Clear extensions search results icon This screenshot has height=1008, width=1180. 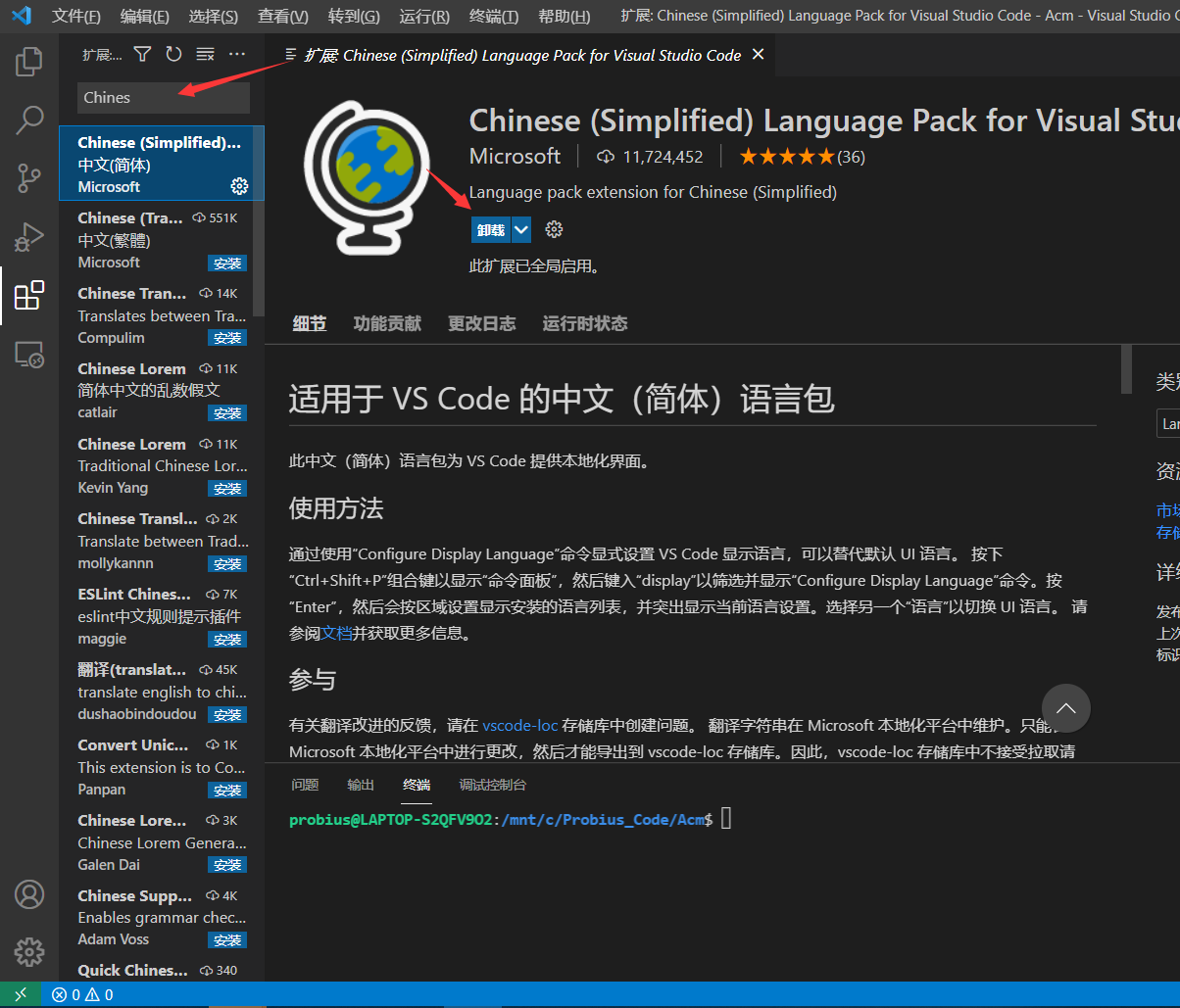(x=205, y=55)
